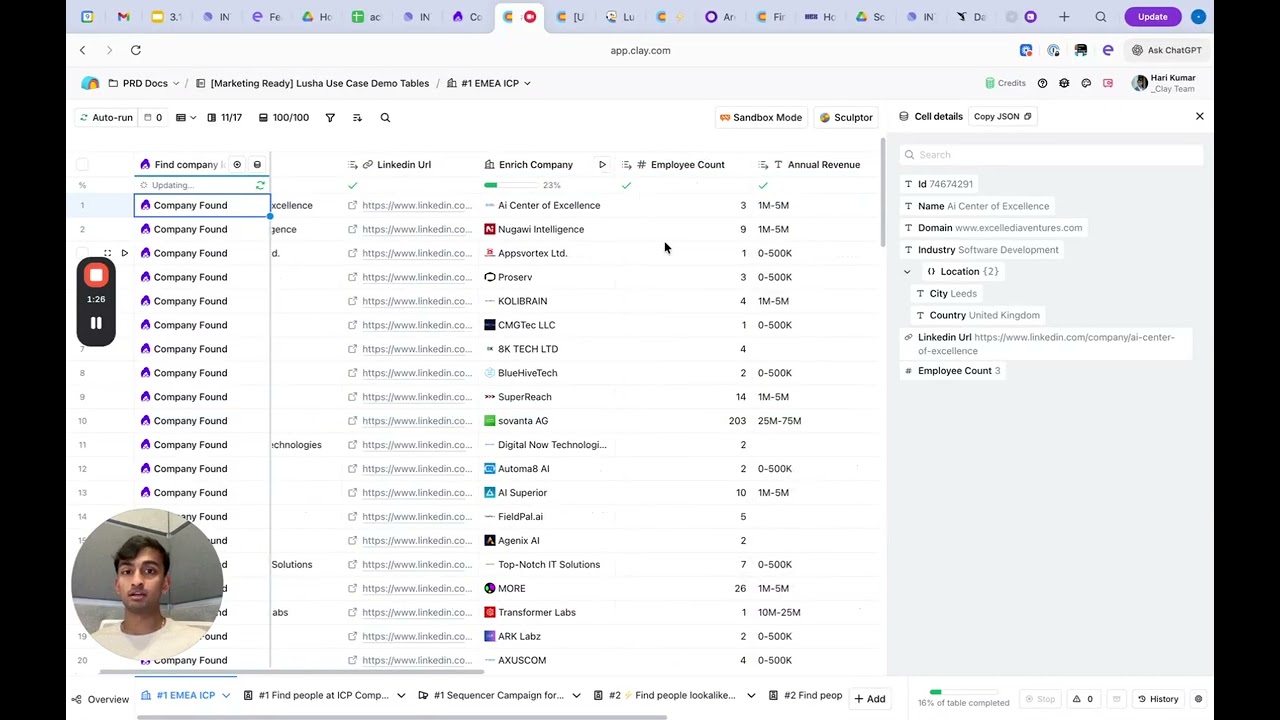This screenshot has height=720, width=1280.
Task: Open a new browser tab
Action: click(1064, 16)
